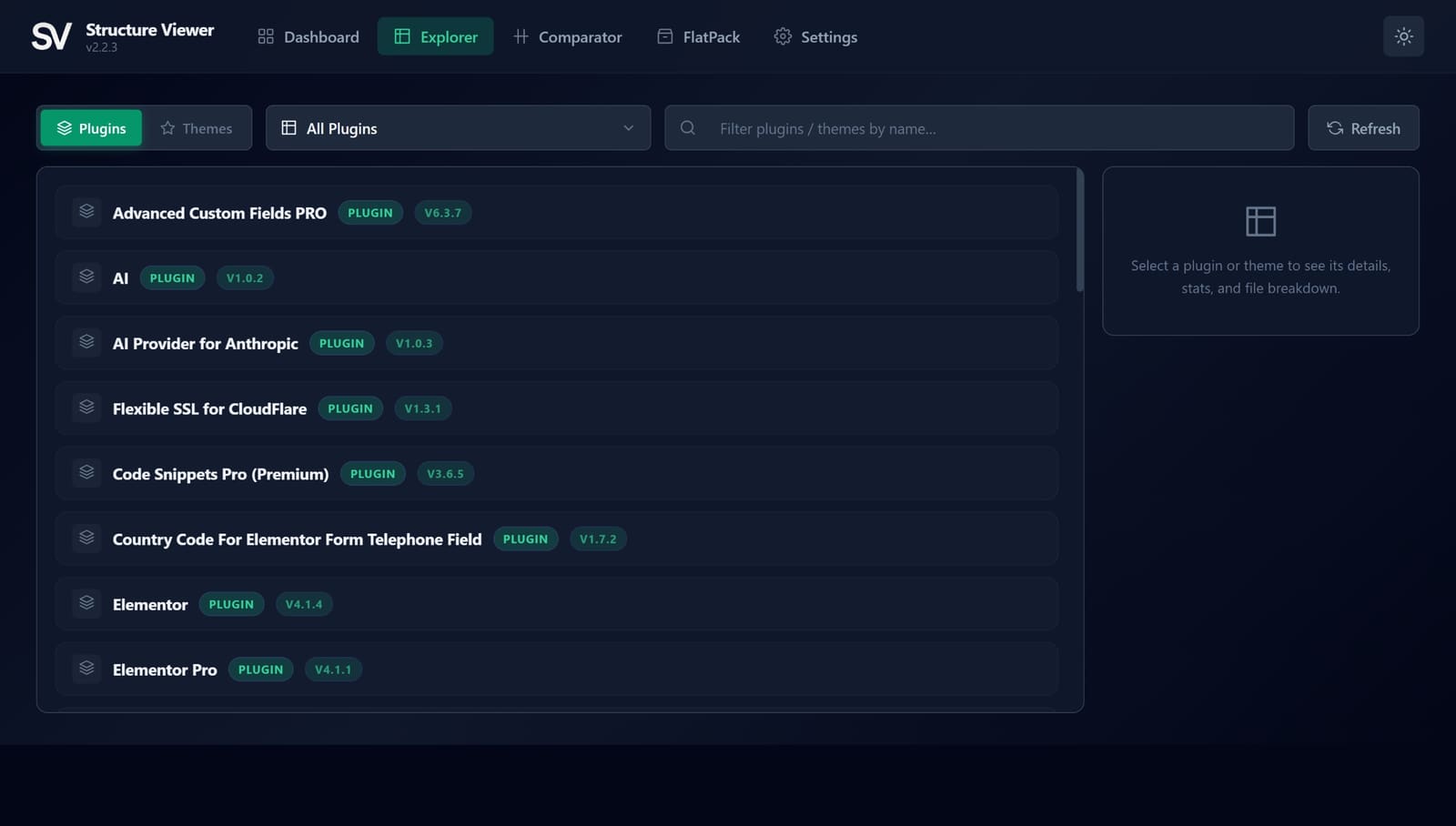Select Code Snippets Pro (Premium)
1456x826 pixels.
(220, 474)
